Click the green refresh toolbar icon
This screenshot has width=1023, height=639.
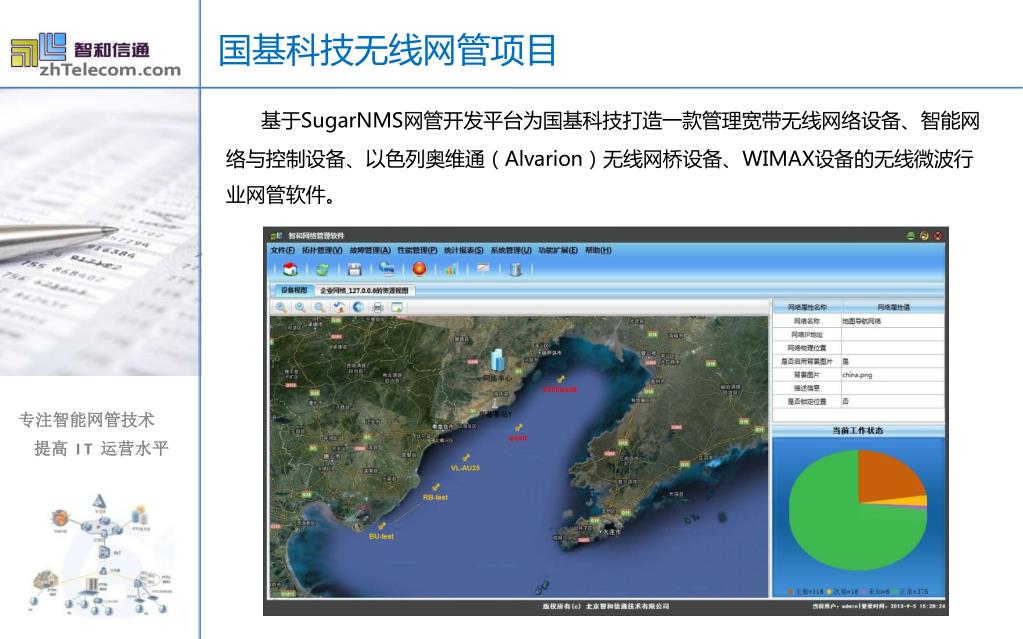322,269
